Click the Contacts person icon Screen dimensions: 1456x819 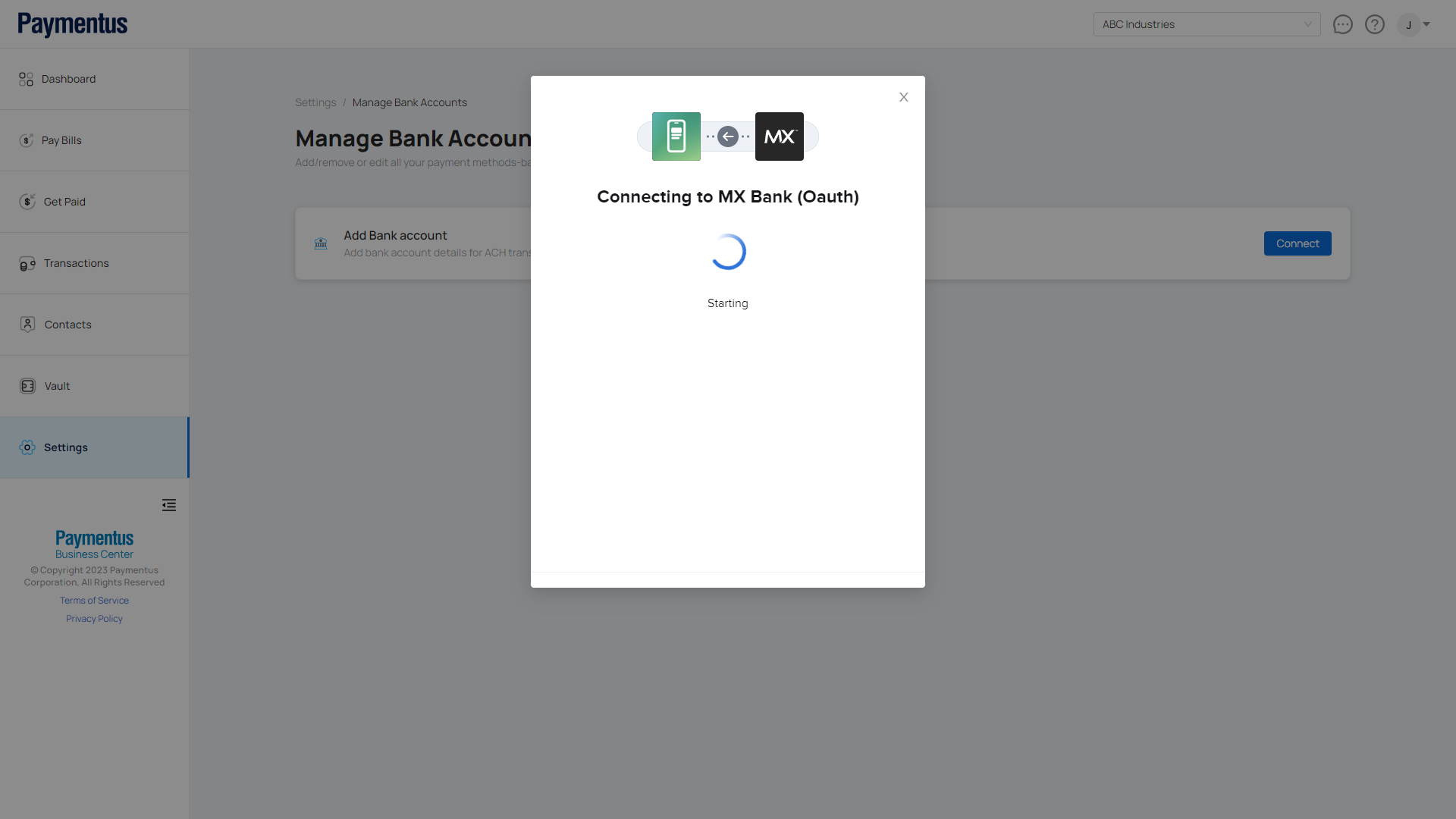27,325
